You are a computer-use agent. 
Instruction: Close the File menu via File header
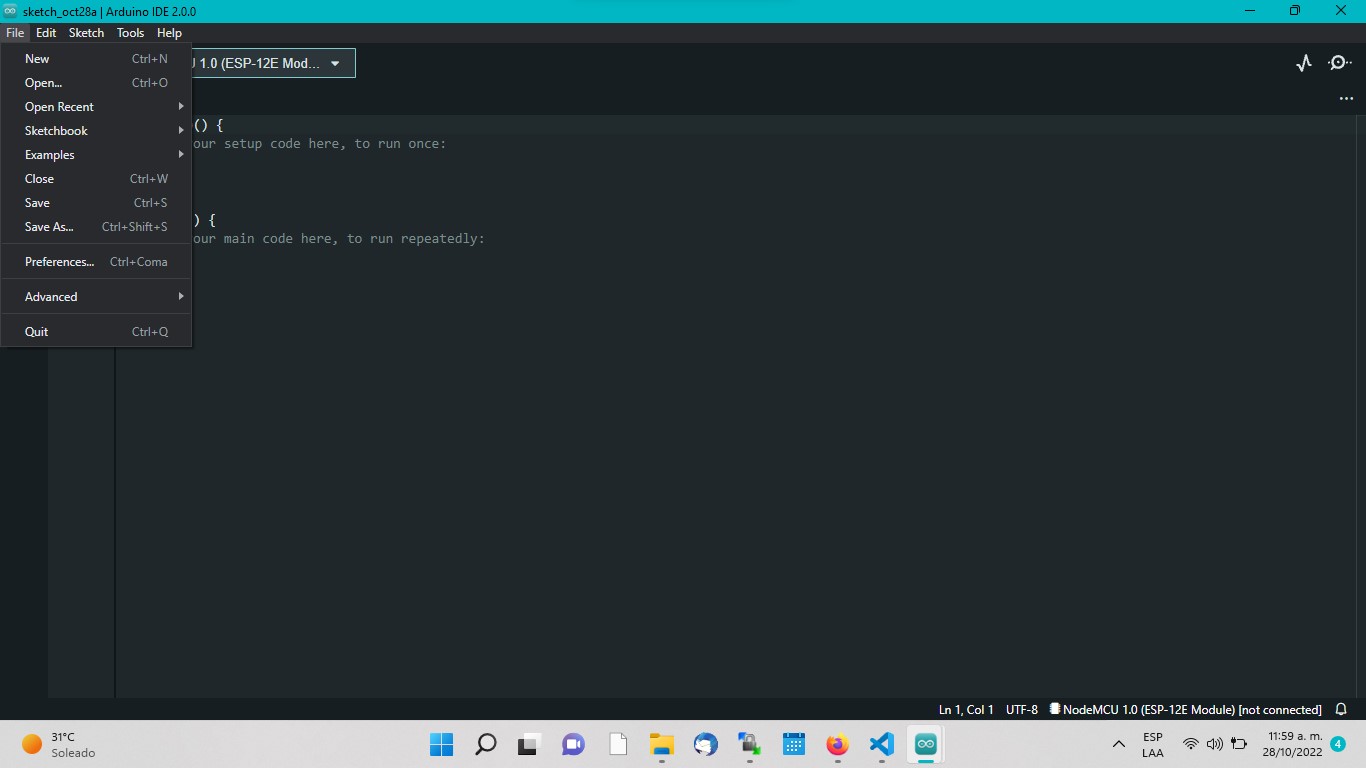tap(15, 33)
